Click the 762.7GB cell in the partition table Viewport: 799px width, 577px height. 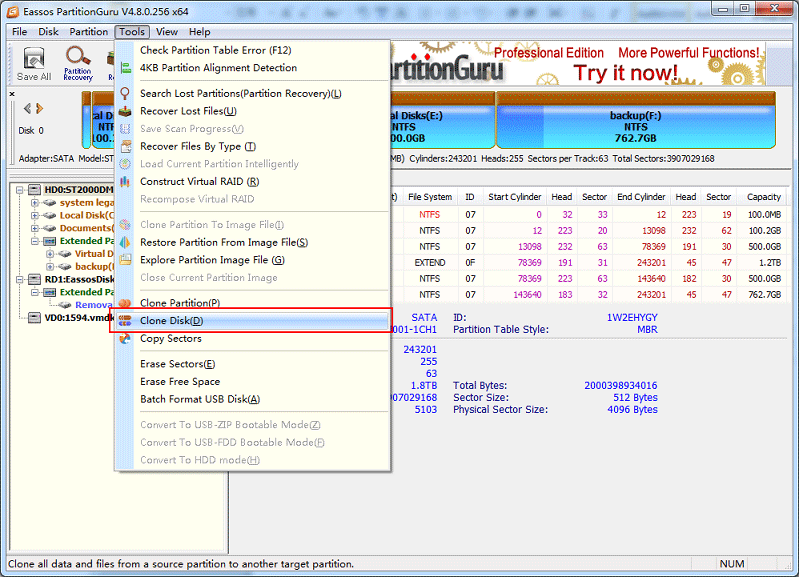[x=764, y=295]
